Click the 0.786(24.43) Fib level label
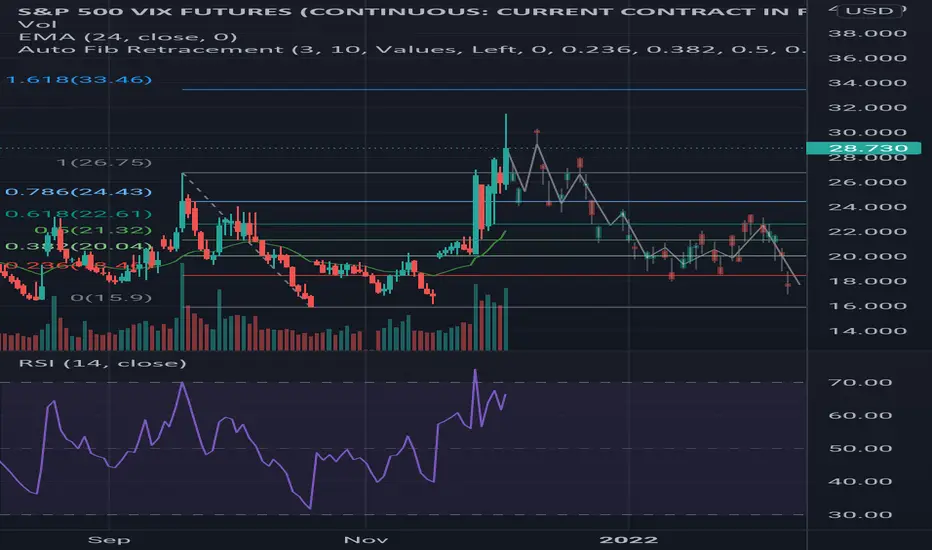932x550 pixels. [78, 191]
